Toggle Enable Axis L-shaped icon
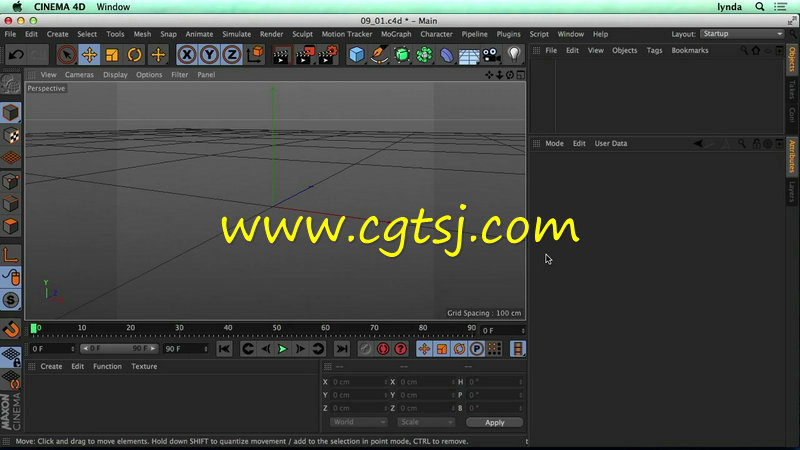The height and width of the screenshot is (450, 800). coord(11,255)
